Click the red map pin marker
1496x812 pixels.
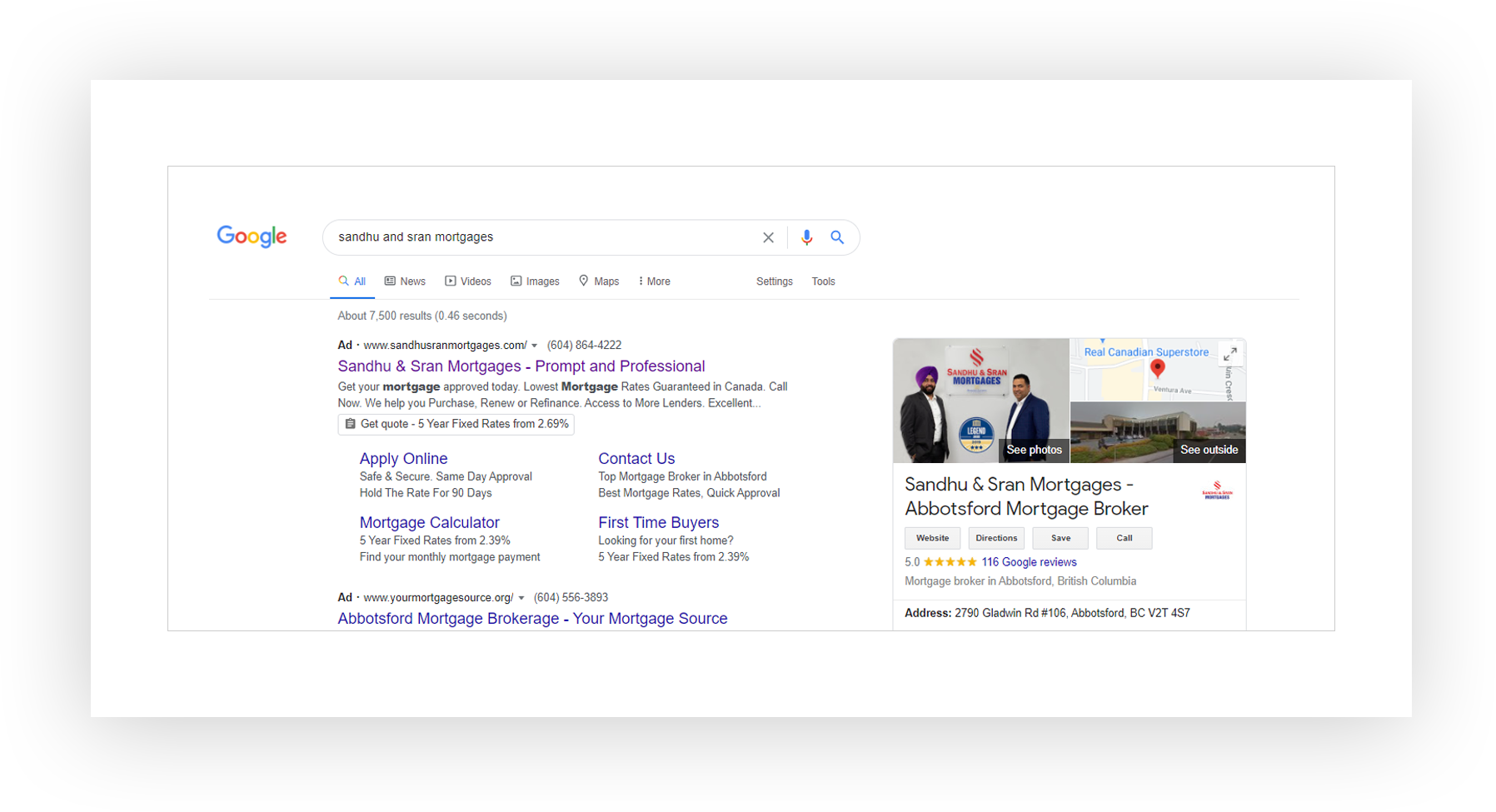tap(1157, 369)
